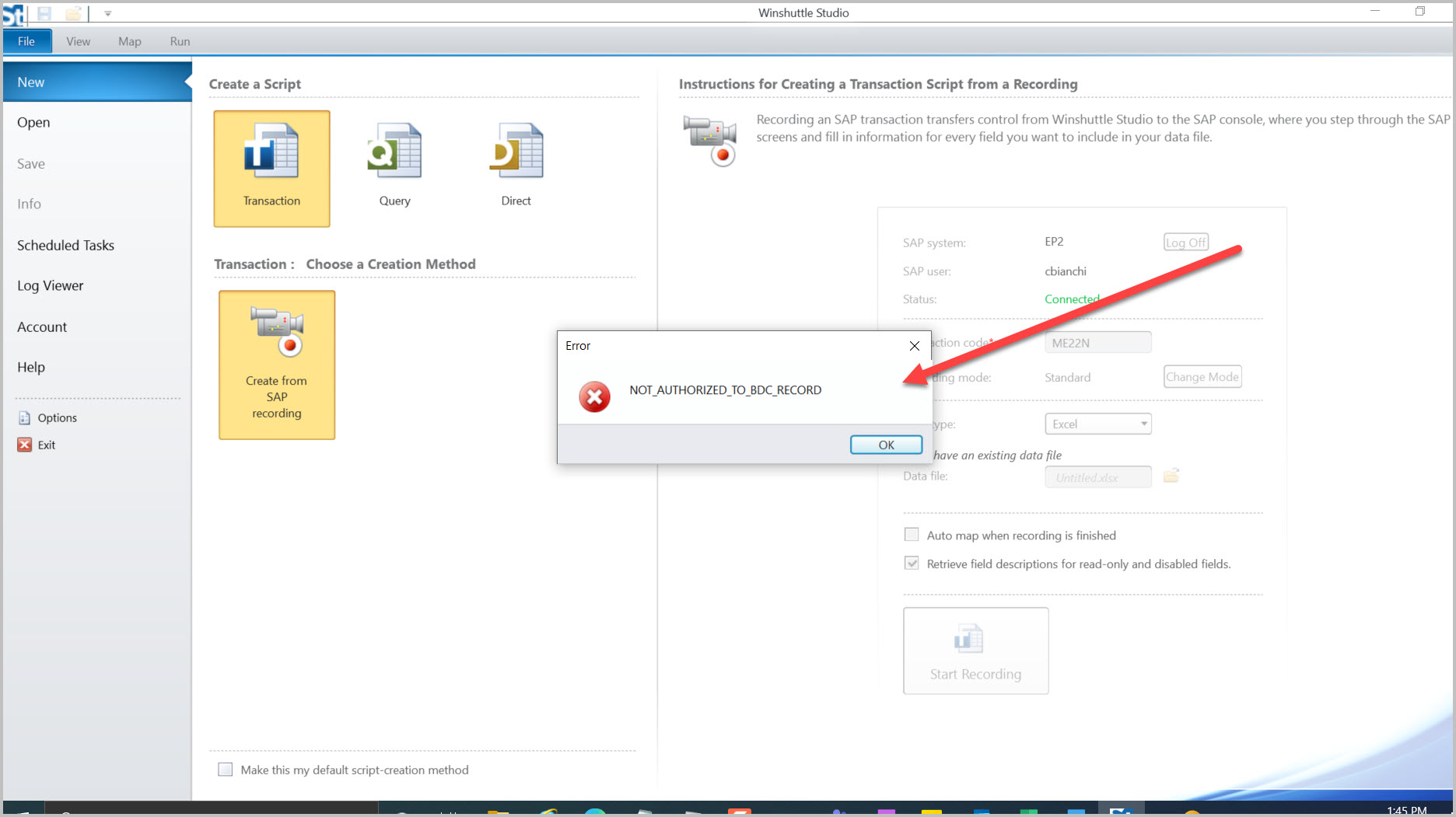Click the Change Mode button
Viewport: 1456px width, 817px height.
(1202, 377)
